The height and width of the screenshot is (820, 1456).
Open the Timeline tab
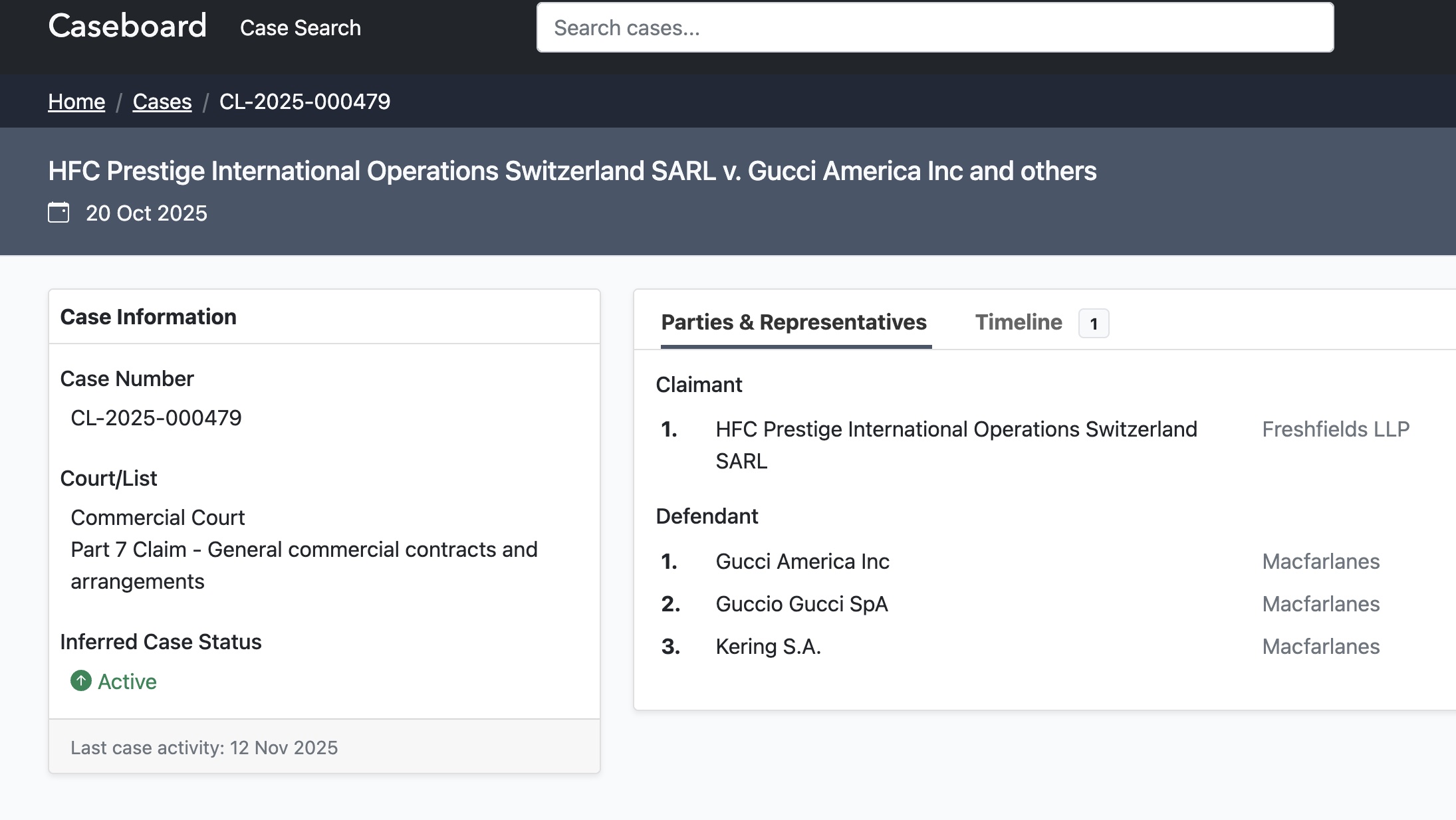click(x=1018, y=322)
